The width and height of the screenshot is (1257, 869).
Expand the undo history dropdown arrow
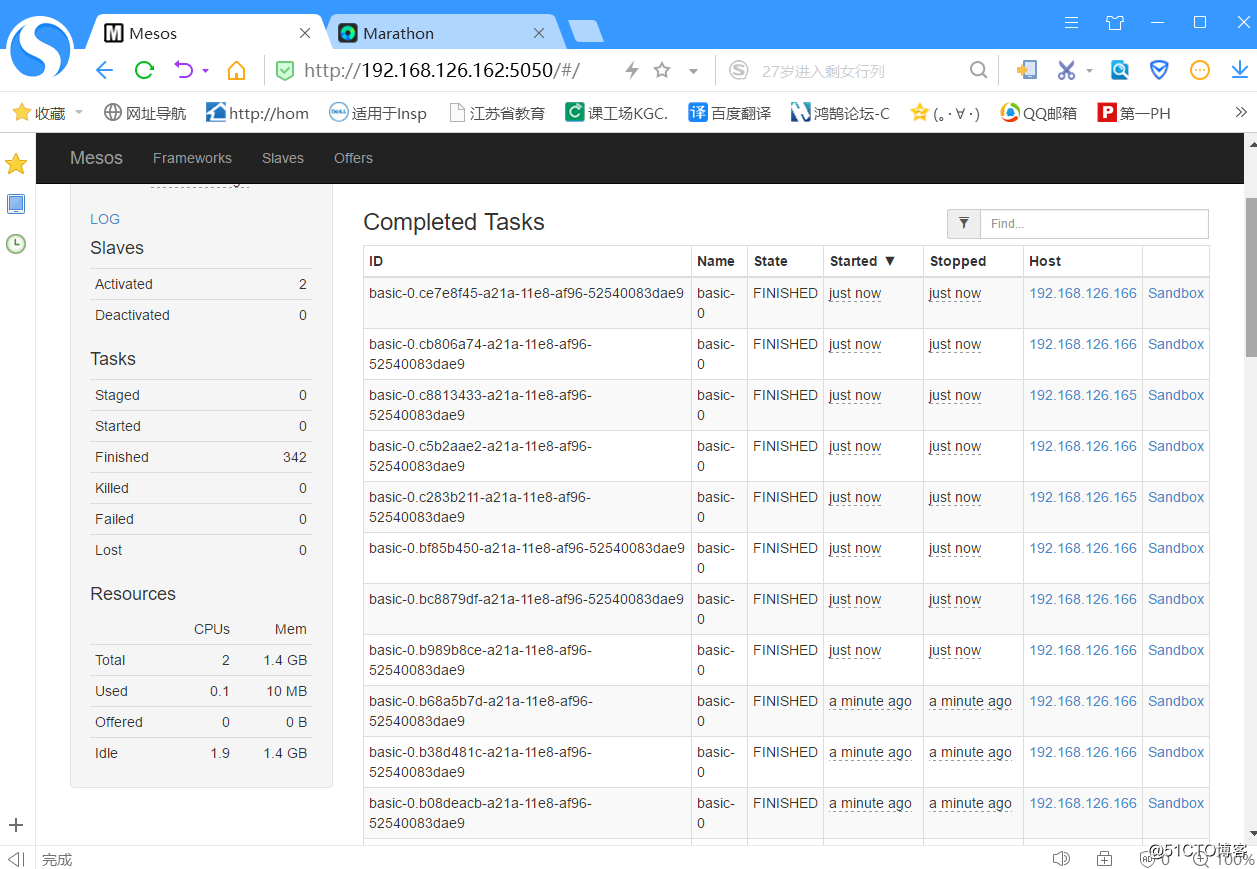pos(205,71)
